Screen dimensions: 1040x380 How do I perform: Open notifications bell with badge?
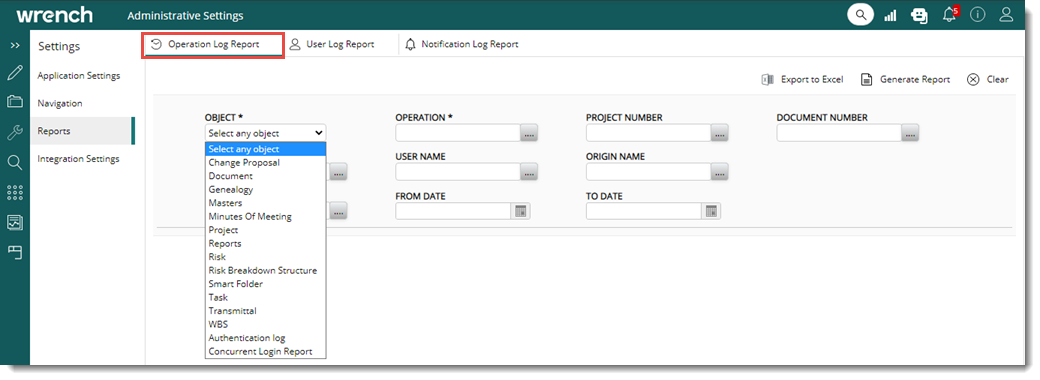point(950,14)
